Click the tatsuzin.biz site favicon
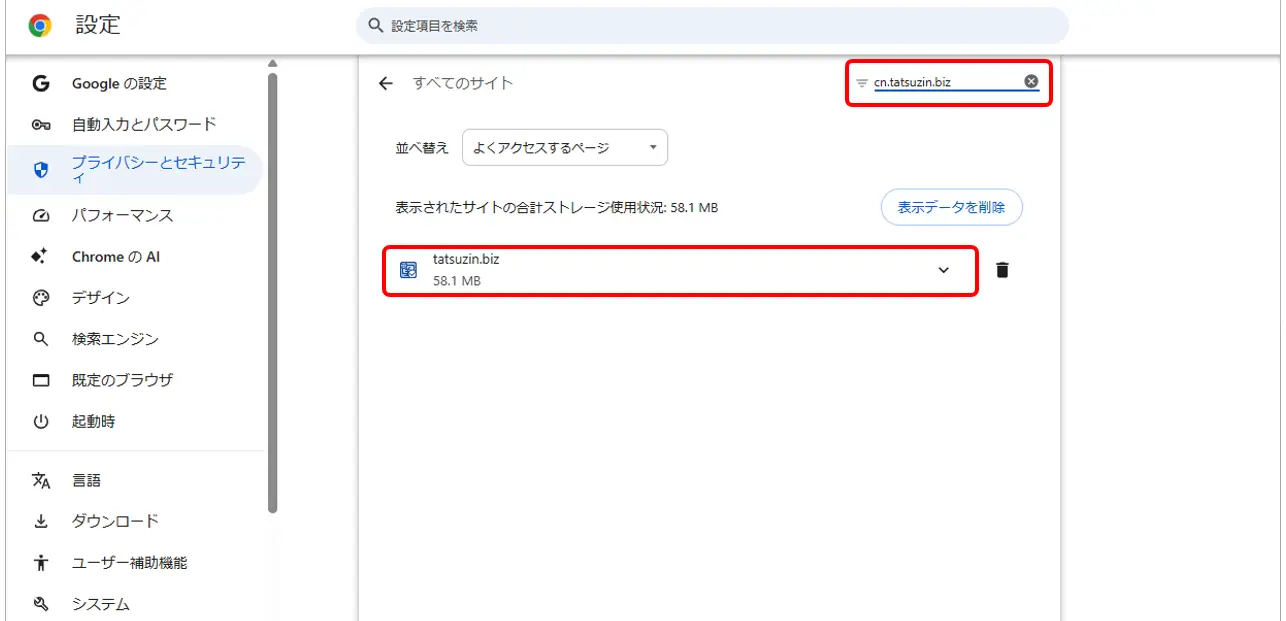This screenshot has height=621, width=1286. point(408,270)
